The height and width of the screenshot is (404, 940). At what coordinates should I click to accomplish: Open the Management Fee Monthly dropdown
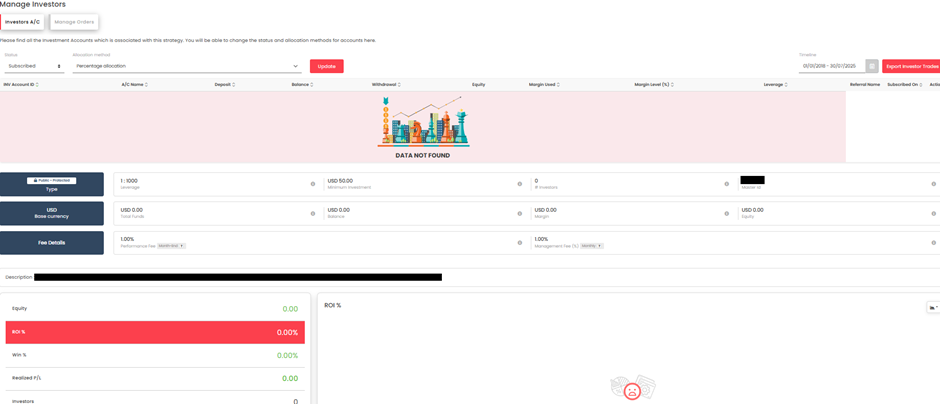(x=591, y=245)
